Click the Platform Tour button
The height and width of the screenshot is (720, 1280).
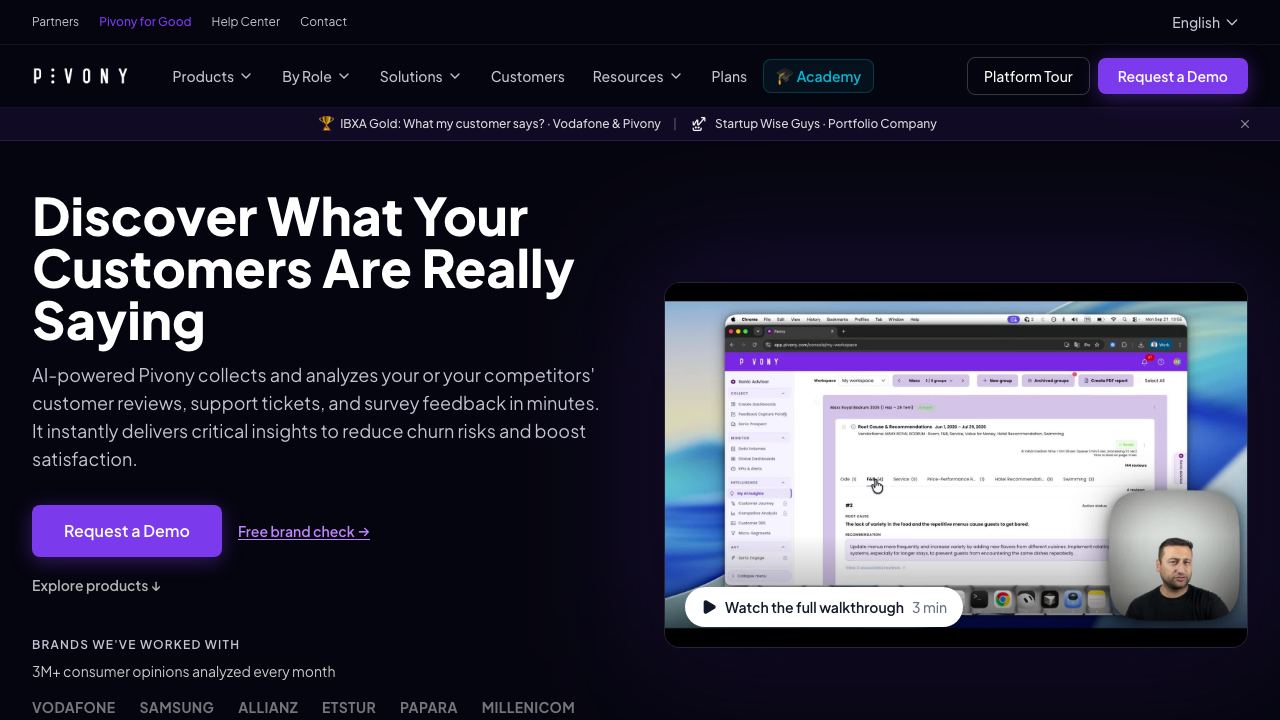(1028, 76)
